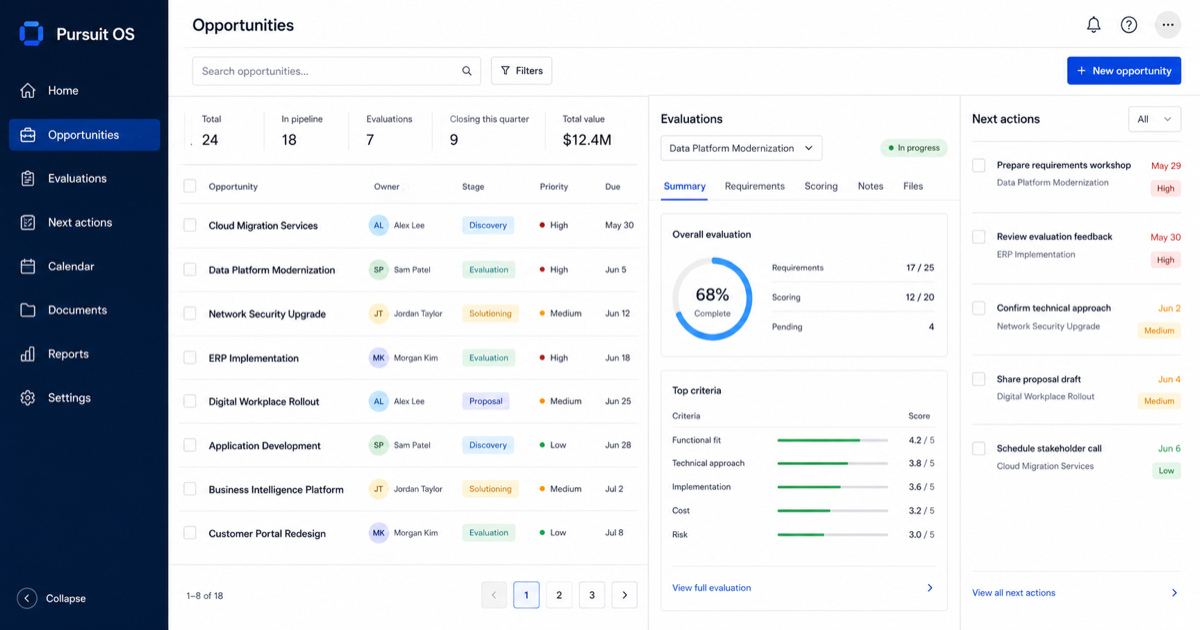Select the ERP Implementation row checkbox
Image resolution: width=1200 pixels, height=630 pixels.
pos(190,358)
